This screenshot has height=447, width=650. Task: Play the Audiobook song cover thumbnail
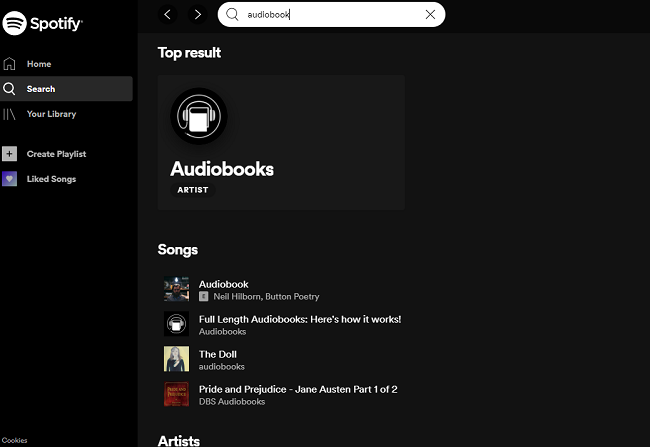(x=177, y=289)
